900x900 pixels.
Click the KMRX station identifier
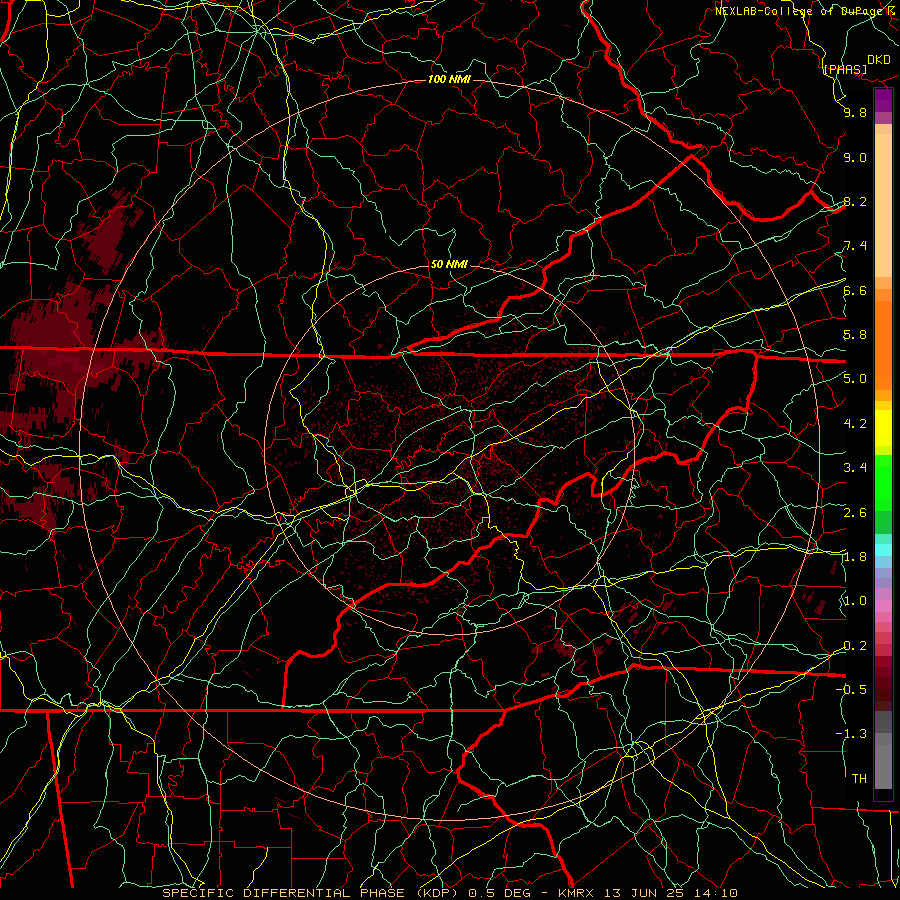tap(577, 893)
